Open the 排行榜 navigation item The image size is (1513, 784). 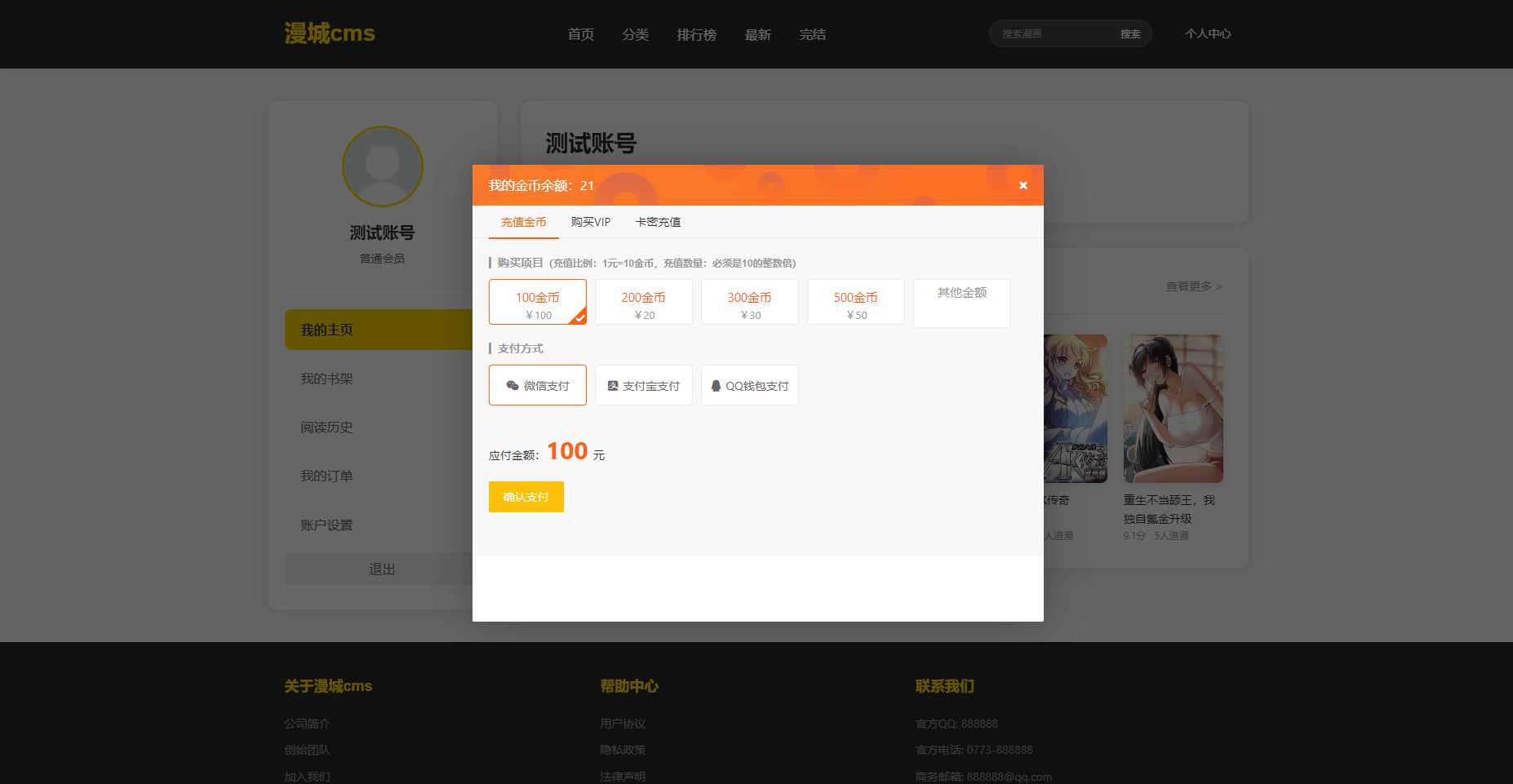pyautogui.click(x=696, y=34)
